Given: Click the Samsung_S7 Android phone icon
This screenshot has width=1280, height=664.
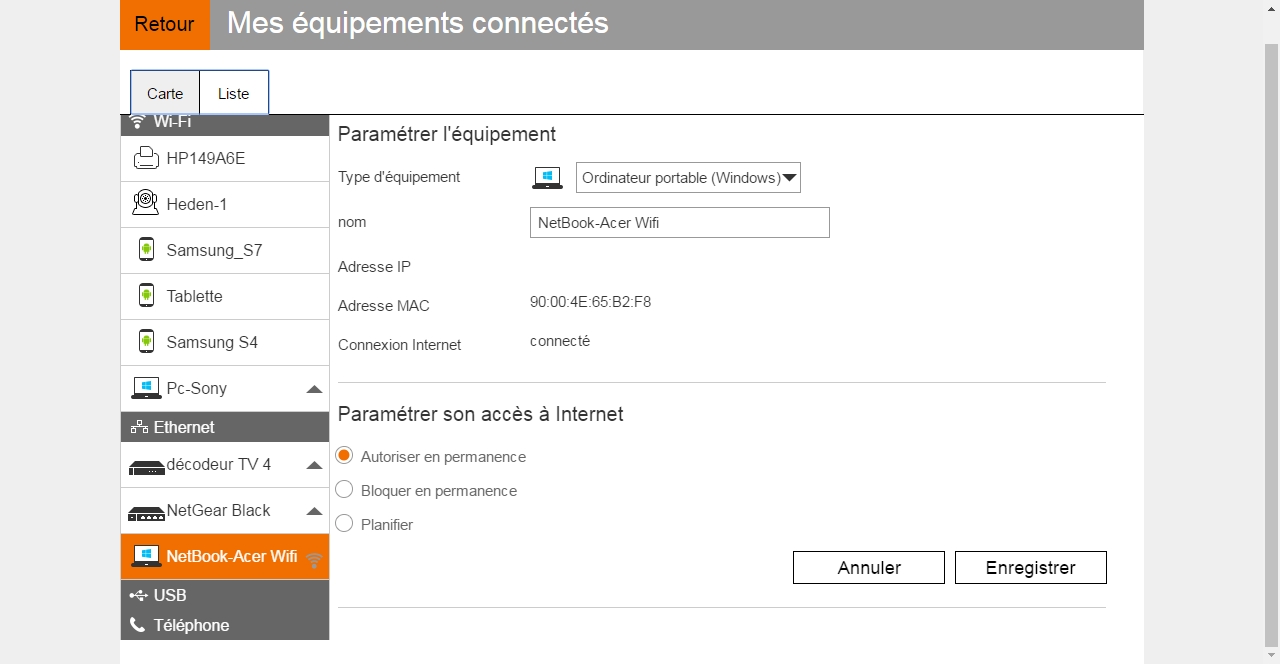Looking at the screenshot, I should pos(146,249).
